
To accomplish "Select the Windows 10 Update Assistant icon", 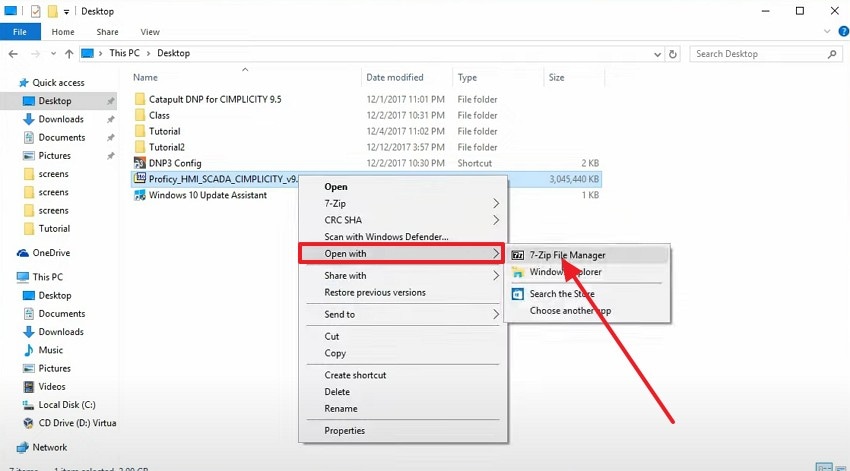I will 140,195.
